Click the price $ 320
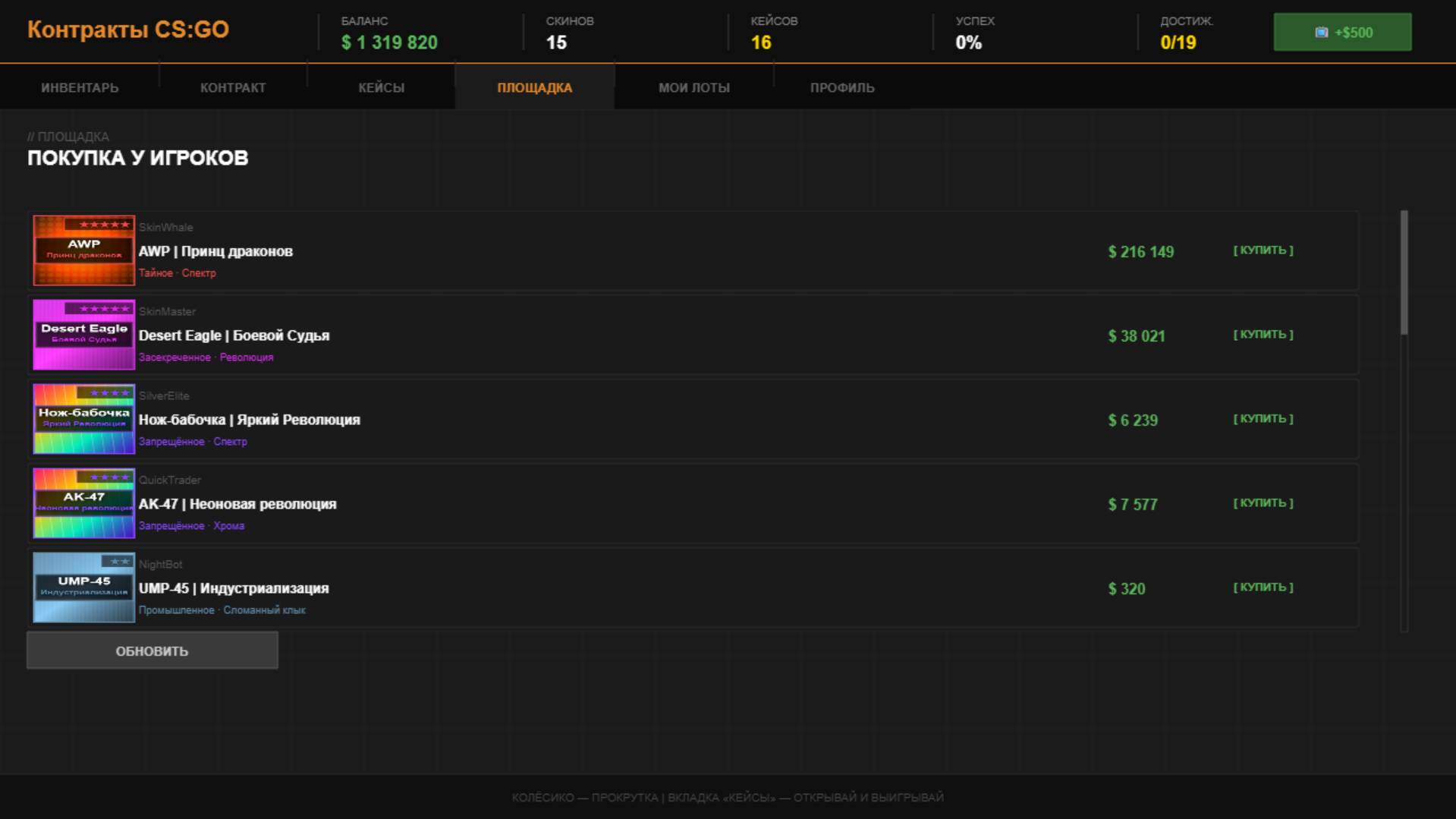The height and width of the screenshot is (819, 1456). click(x=1127, y=589)
